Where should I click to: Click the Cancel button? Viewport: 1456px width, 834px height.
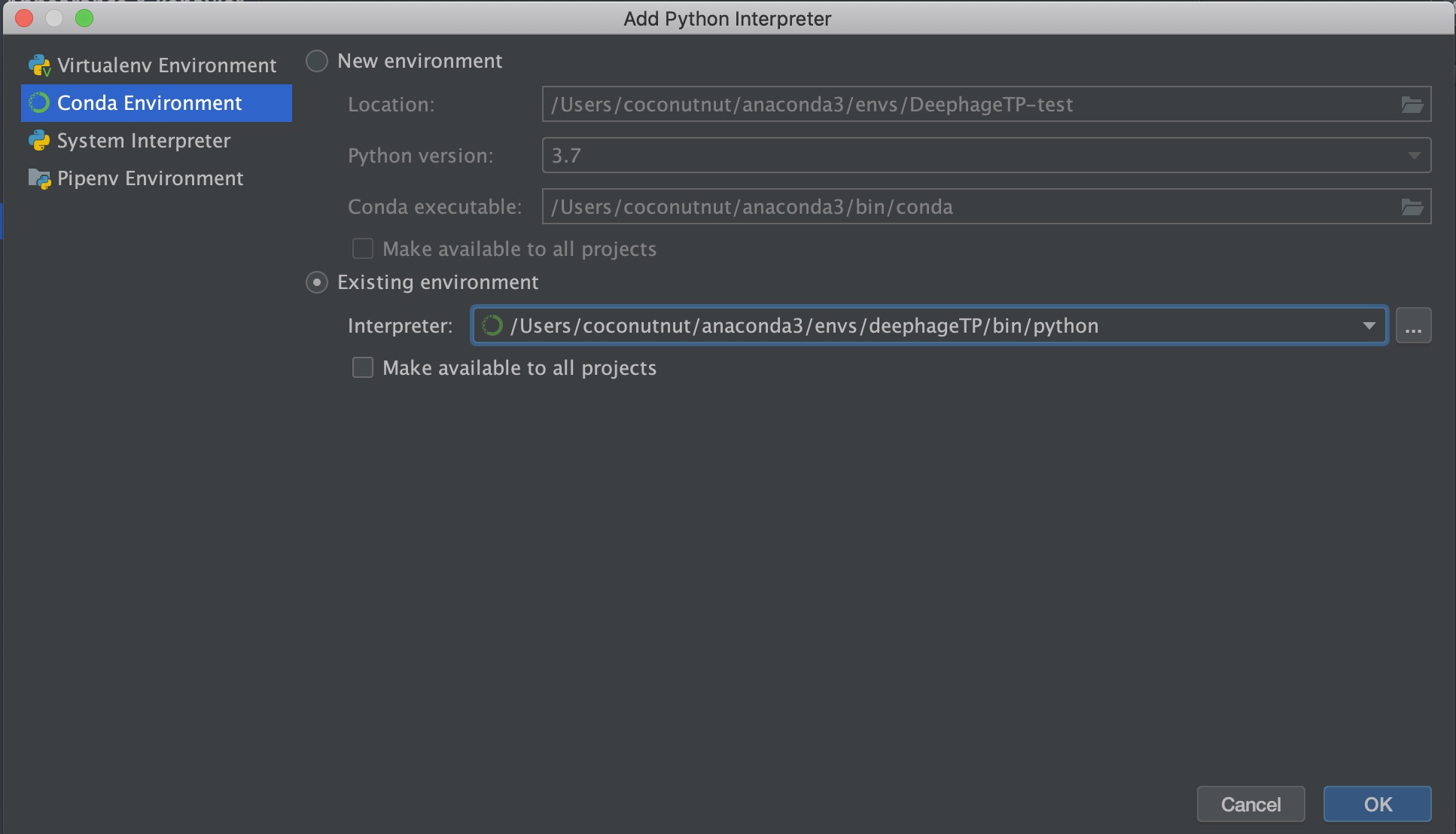1250,804
